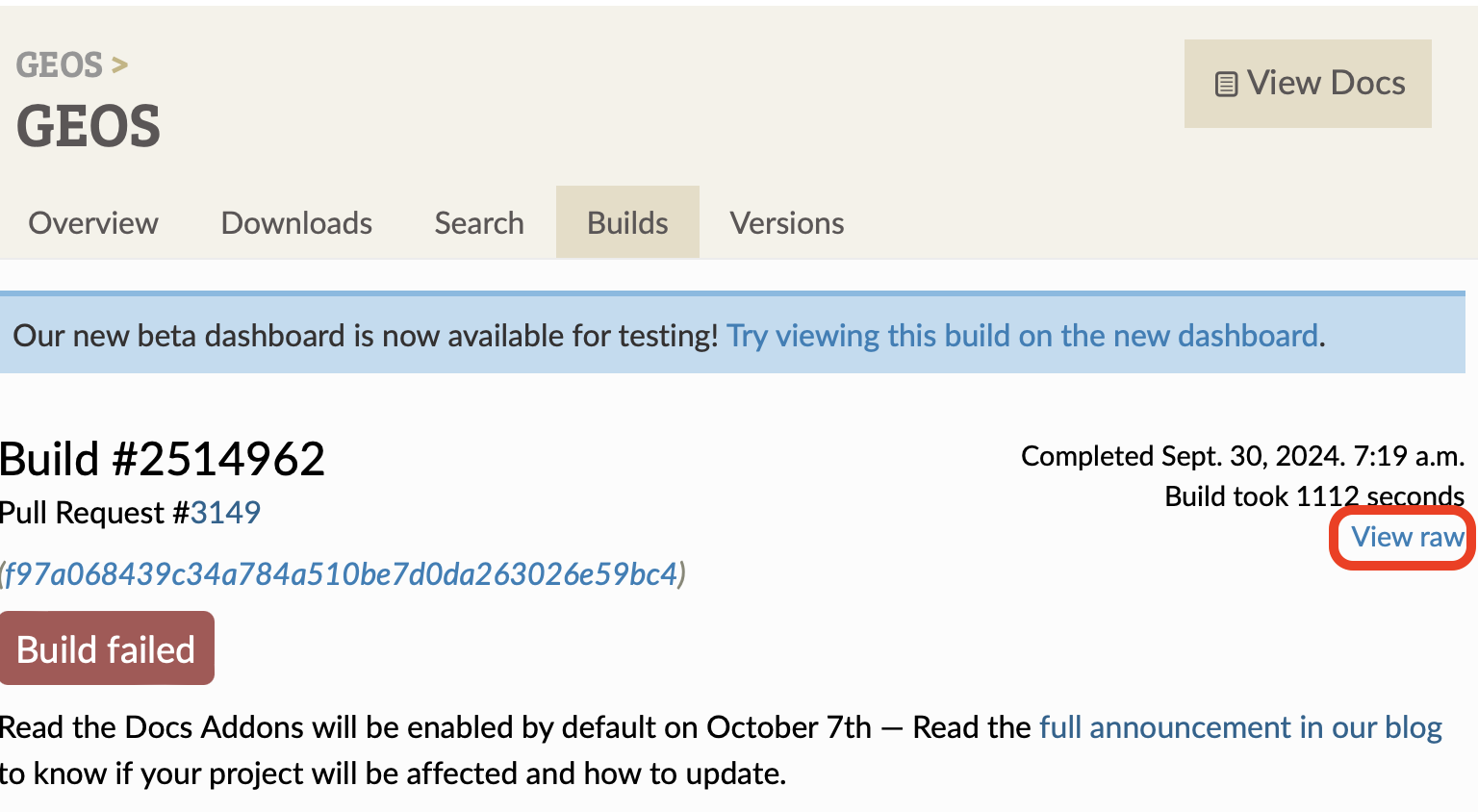1478x812 pixels.
Task: Click the GEOS breadcrumb link
Action: pos(60,65)
